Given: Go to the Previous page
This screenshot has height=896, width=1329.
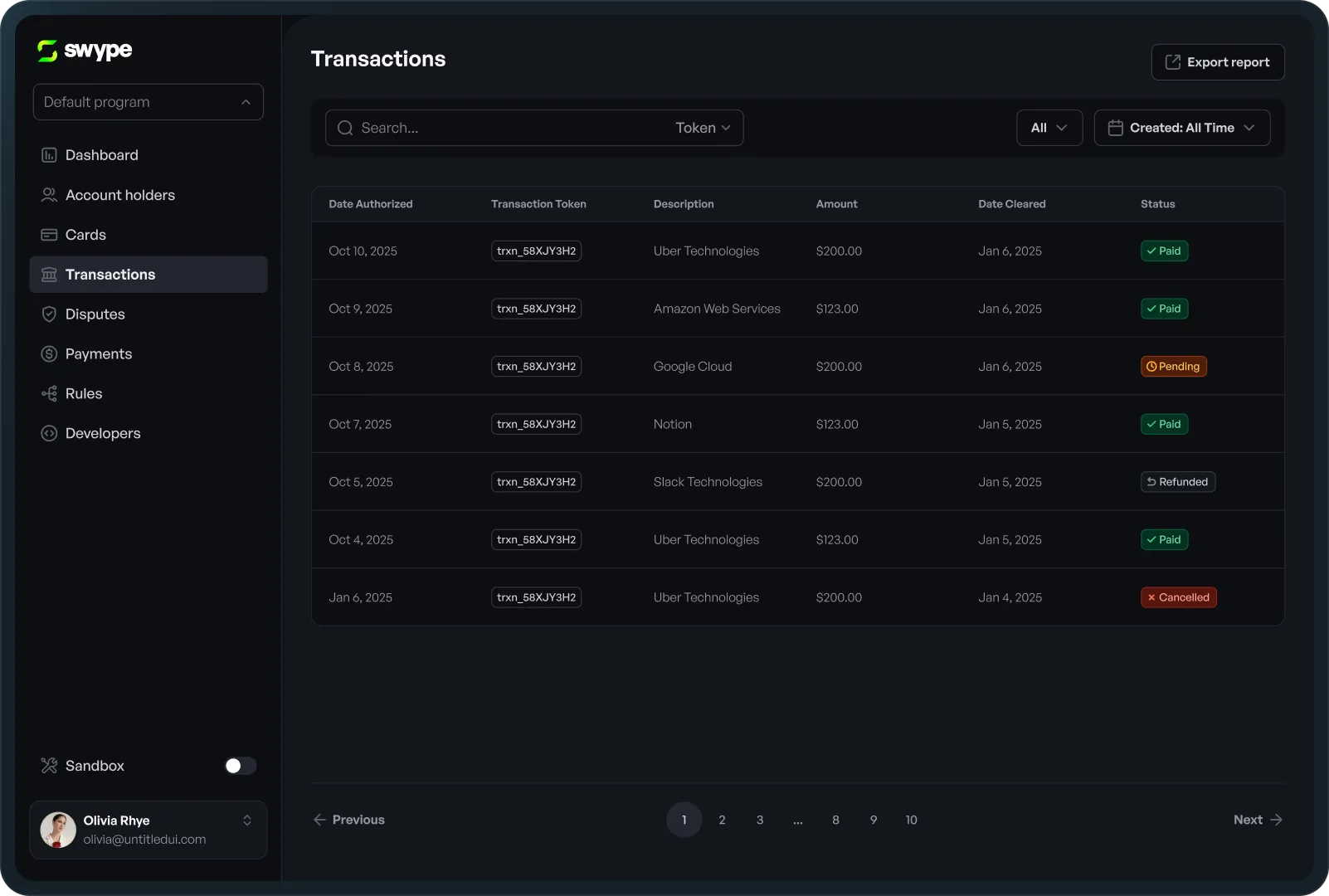Looking at the screenshot, I should [x=349, y=820].
